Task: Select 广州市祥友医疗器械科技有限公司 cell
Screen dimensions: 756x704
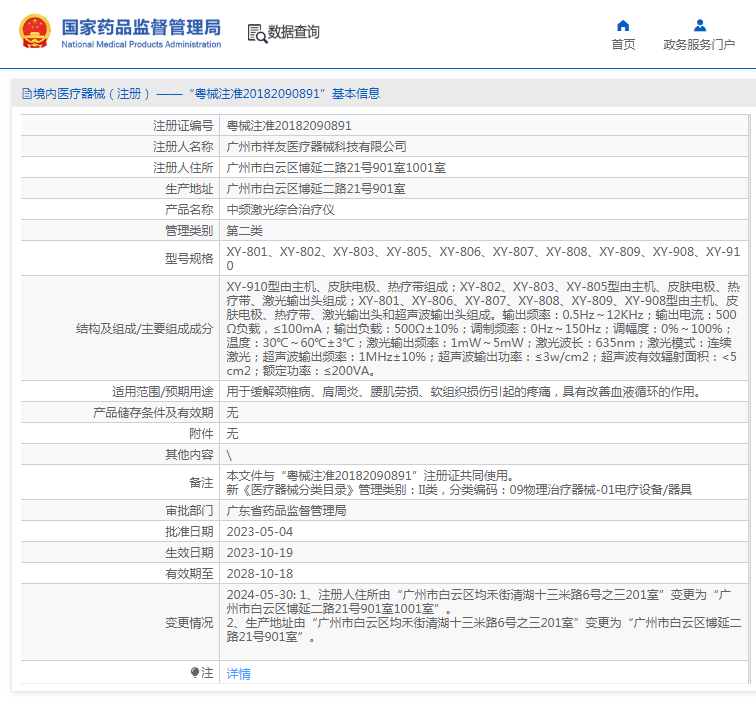Action: pos(316,147)
